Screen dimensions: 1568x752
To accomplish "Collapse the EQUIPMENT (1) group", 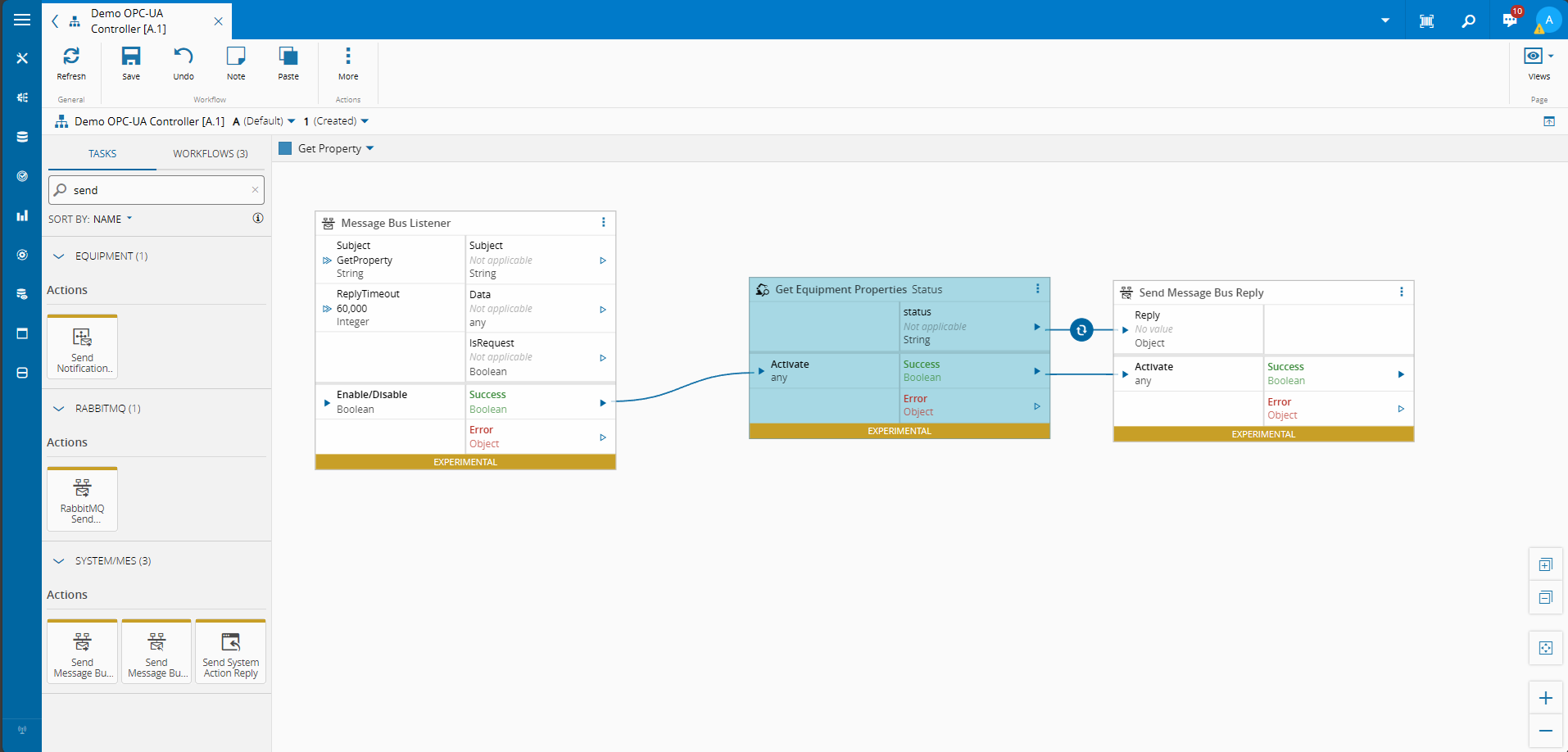I will (58, 256).
